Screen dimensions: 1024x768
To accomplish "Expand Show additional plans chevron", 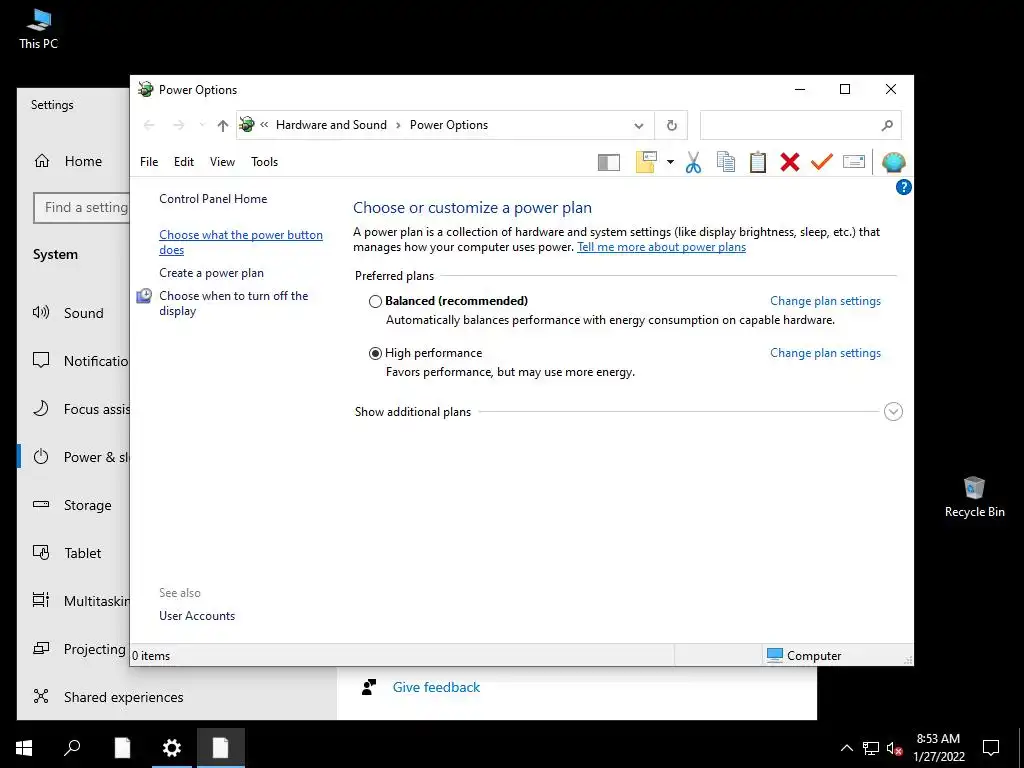I will pyautogui.click(x=893, y=411).
